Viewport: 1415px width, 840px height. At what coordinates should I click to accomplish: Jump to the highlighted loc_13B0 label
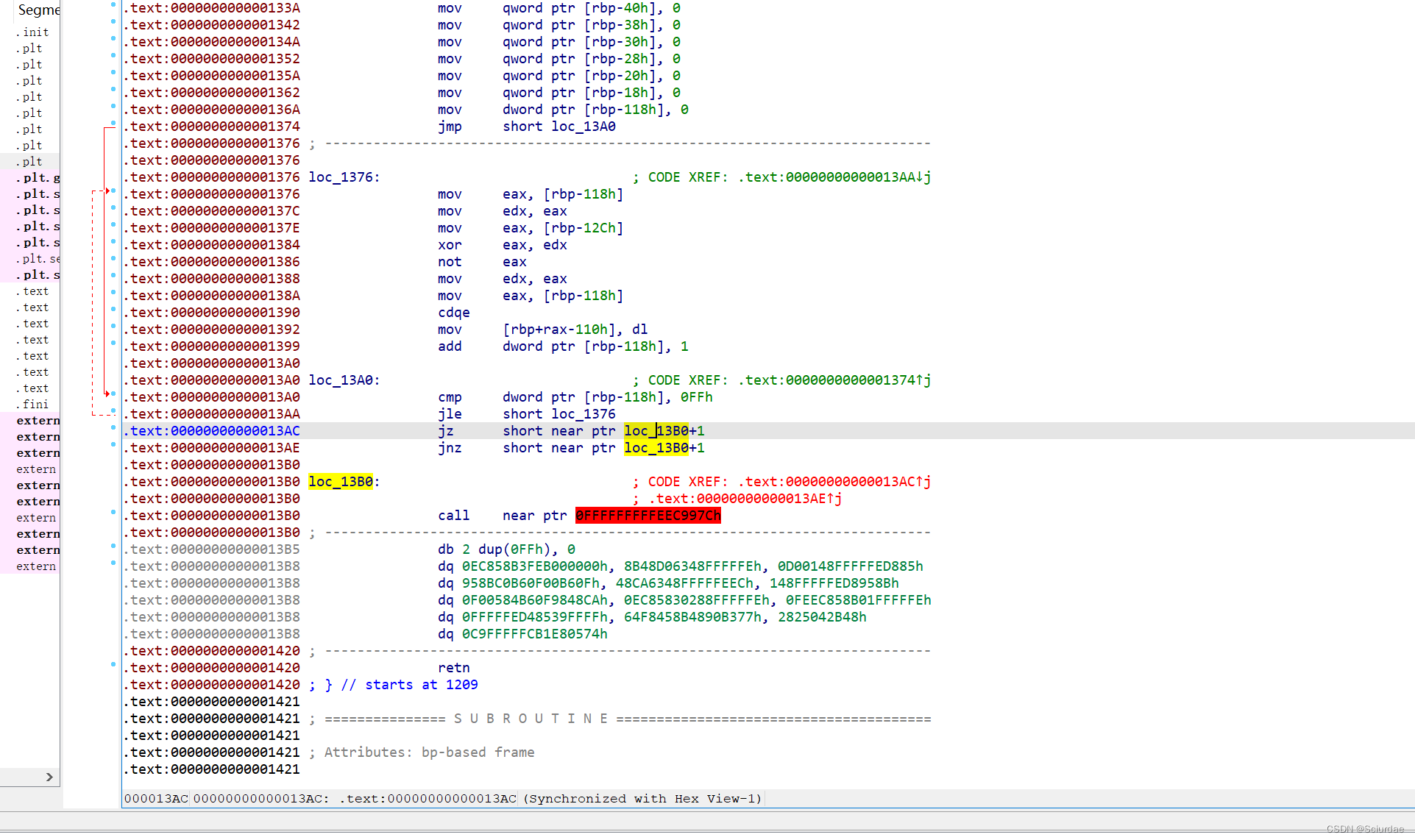click(341, 481)
